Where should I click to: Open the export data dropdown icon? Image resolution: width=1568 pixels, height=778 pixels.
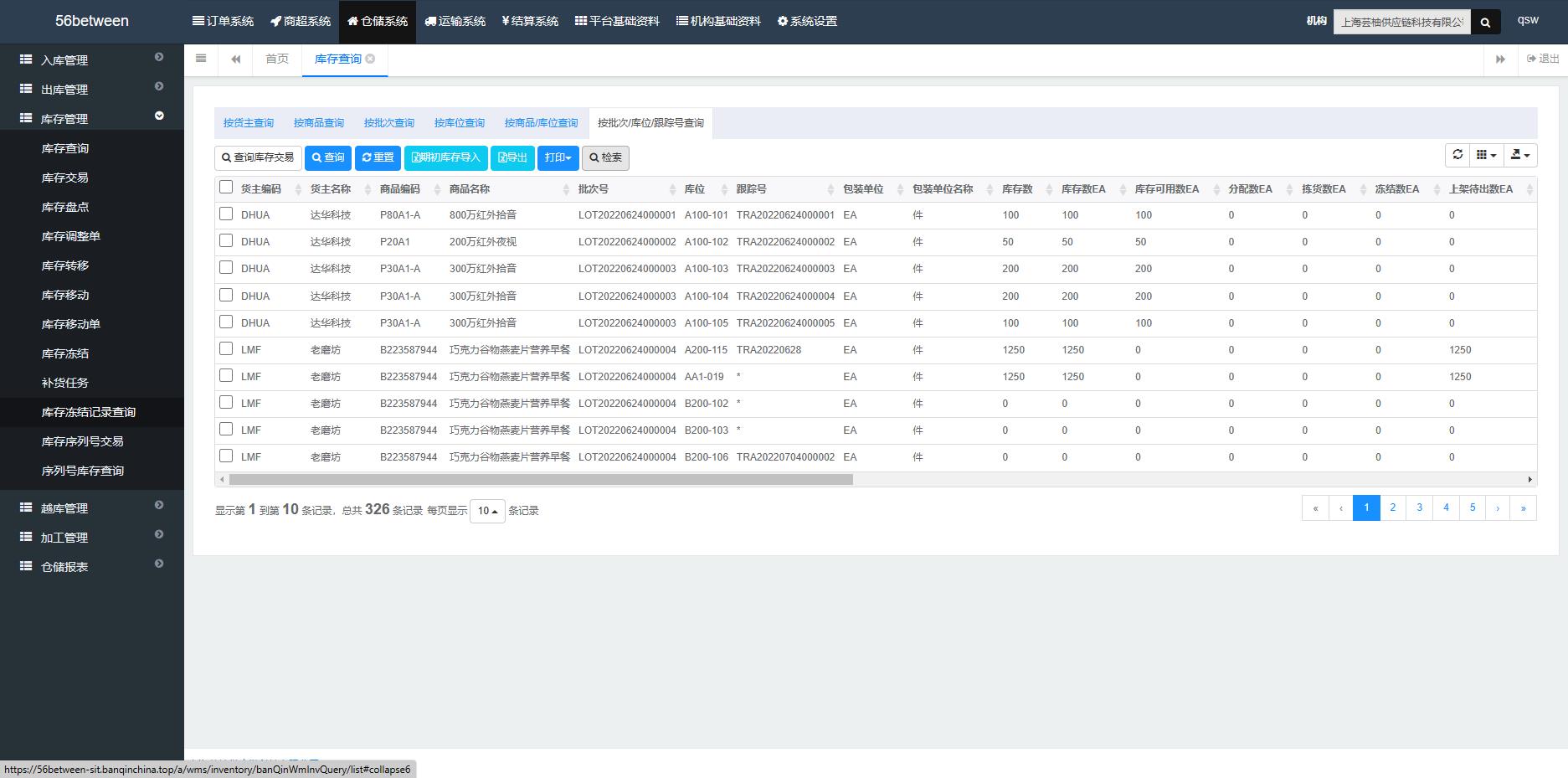1520,155
